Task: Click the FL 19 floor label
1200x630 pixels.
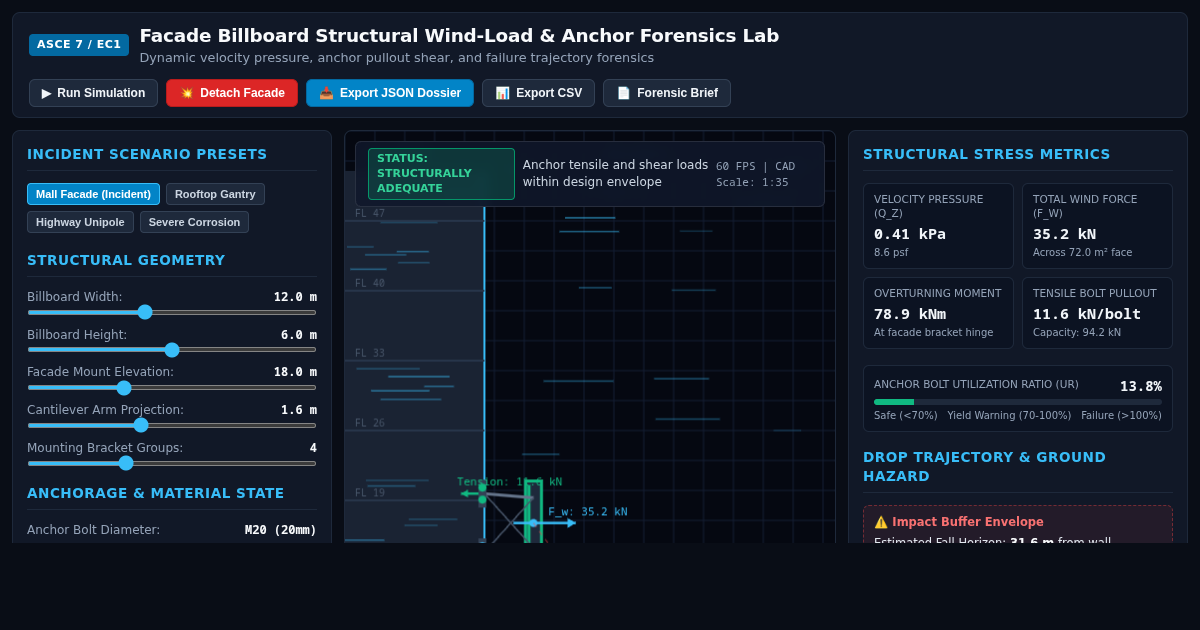Action: coord(370,494)
